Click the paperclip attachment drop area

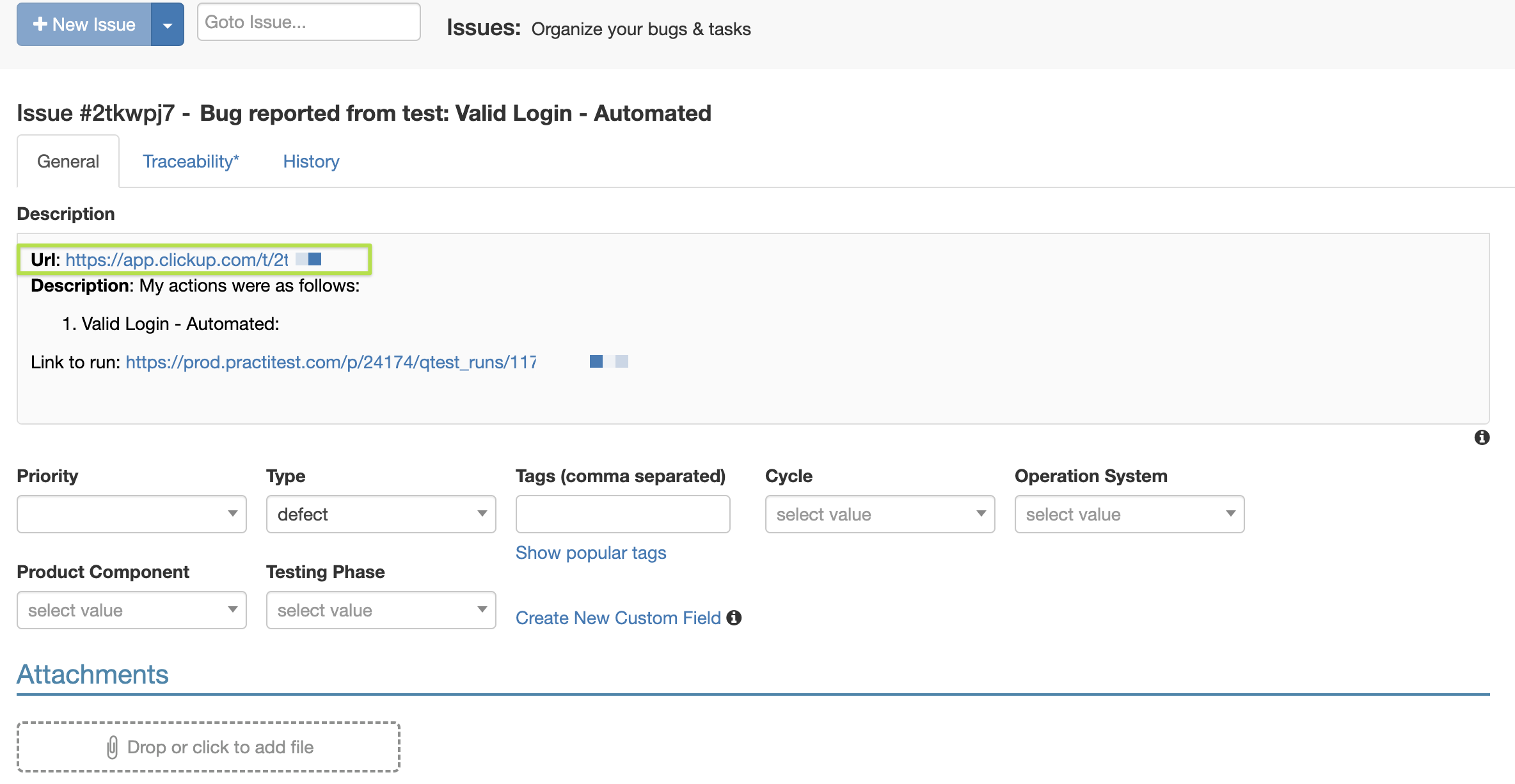coord(209,747)
